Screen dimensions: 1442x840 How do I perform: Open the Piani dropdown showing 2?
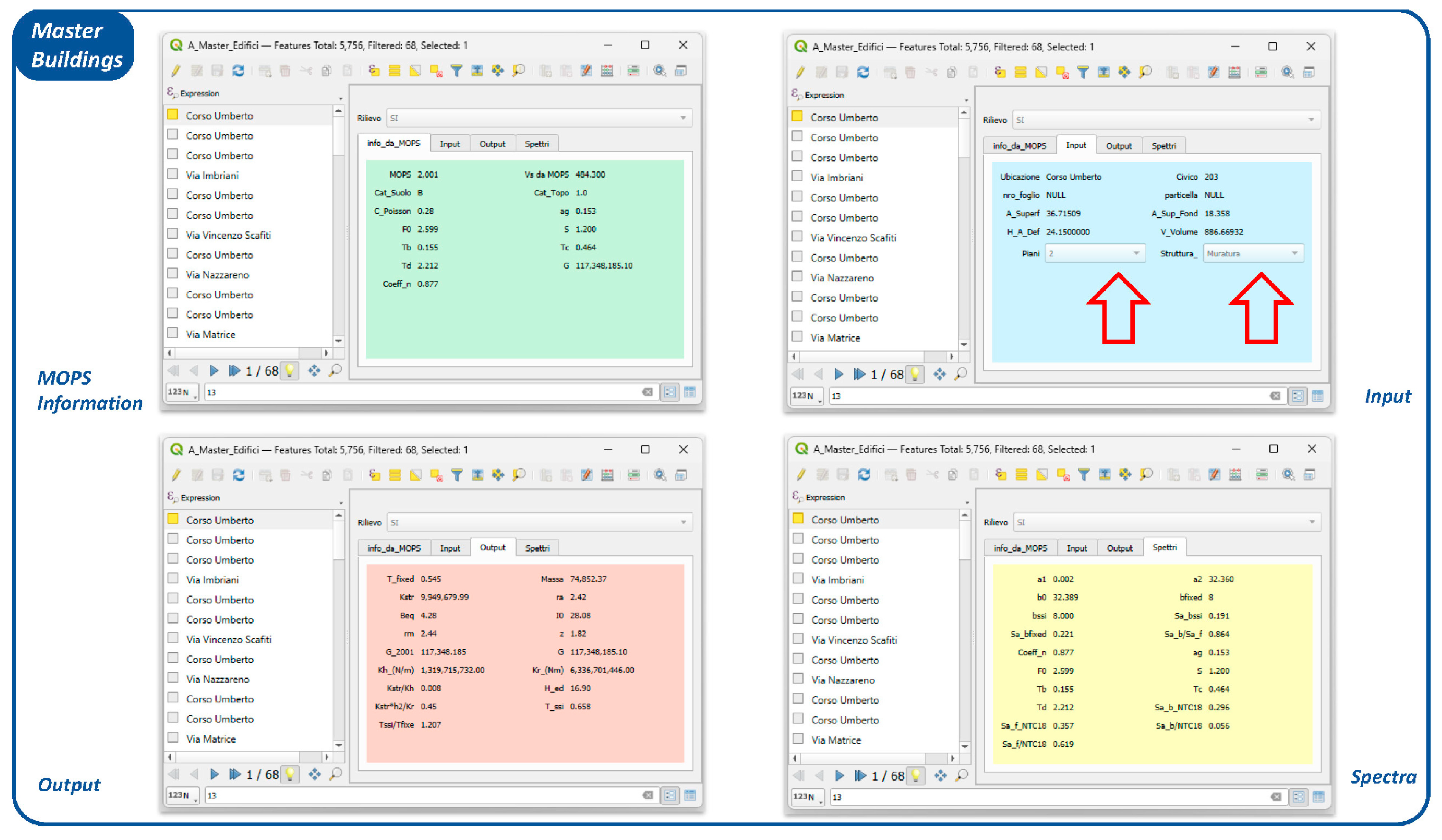(x=1094, y=253)
